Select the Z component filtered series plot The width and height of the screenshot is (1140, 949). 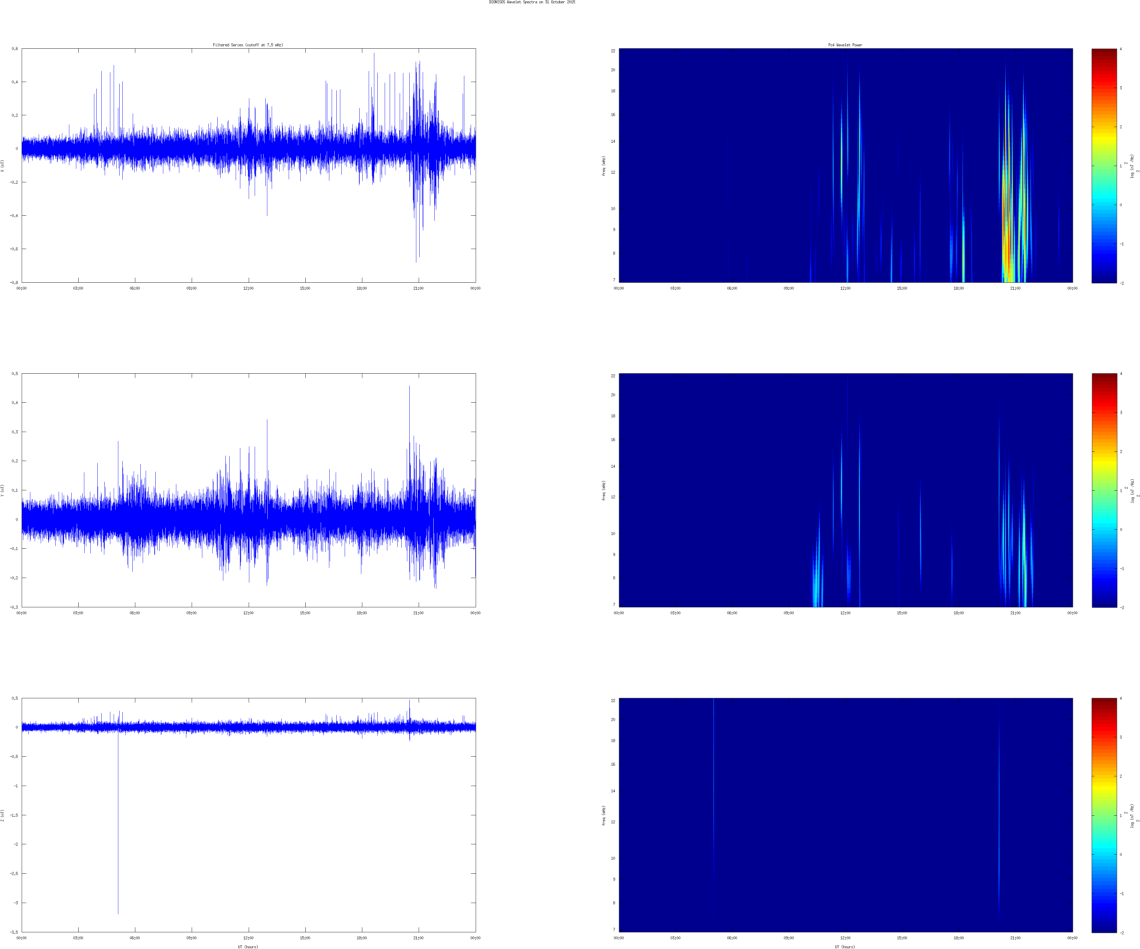coord(249,814)
